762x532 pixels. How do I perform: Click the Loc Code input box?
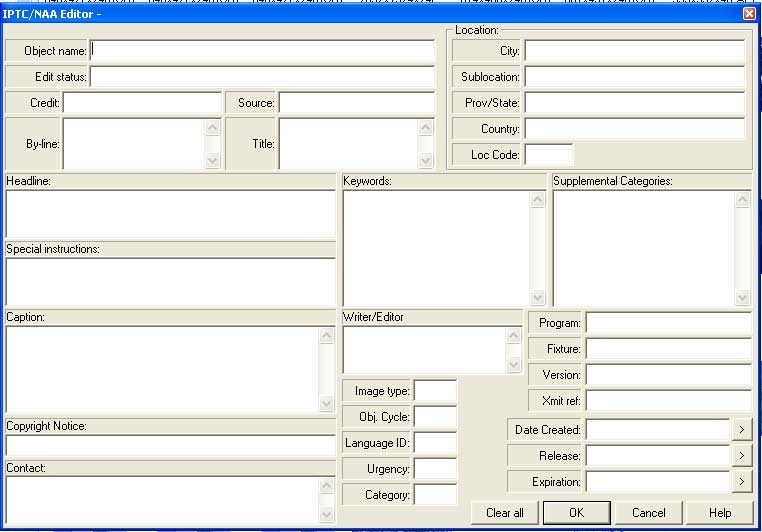(549, 155)
